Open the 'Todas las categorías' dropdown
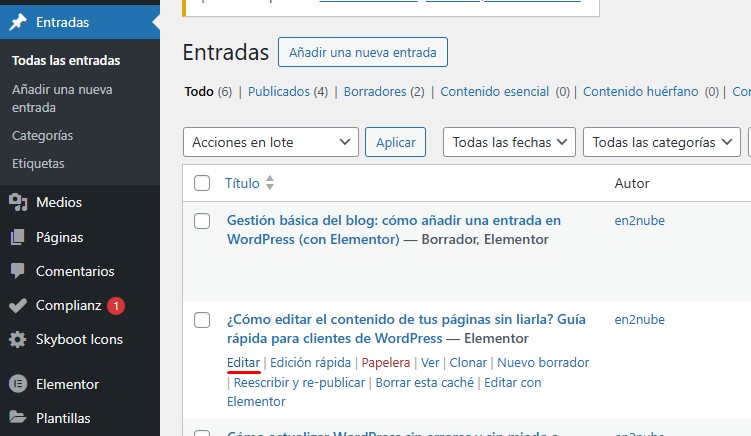 tap(661, 142)
